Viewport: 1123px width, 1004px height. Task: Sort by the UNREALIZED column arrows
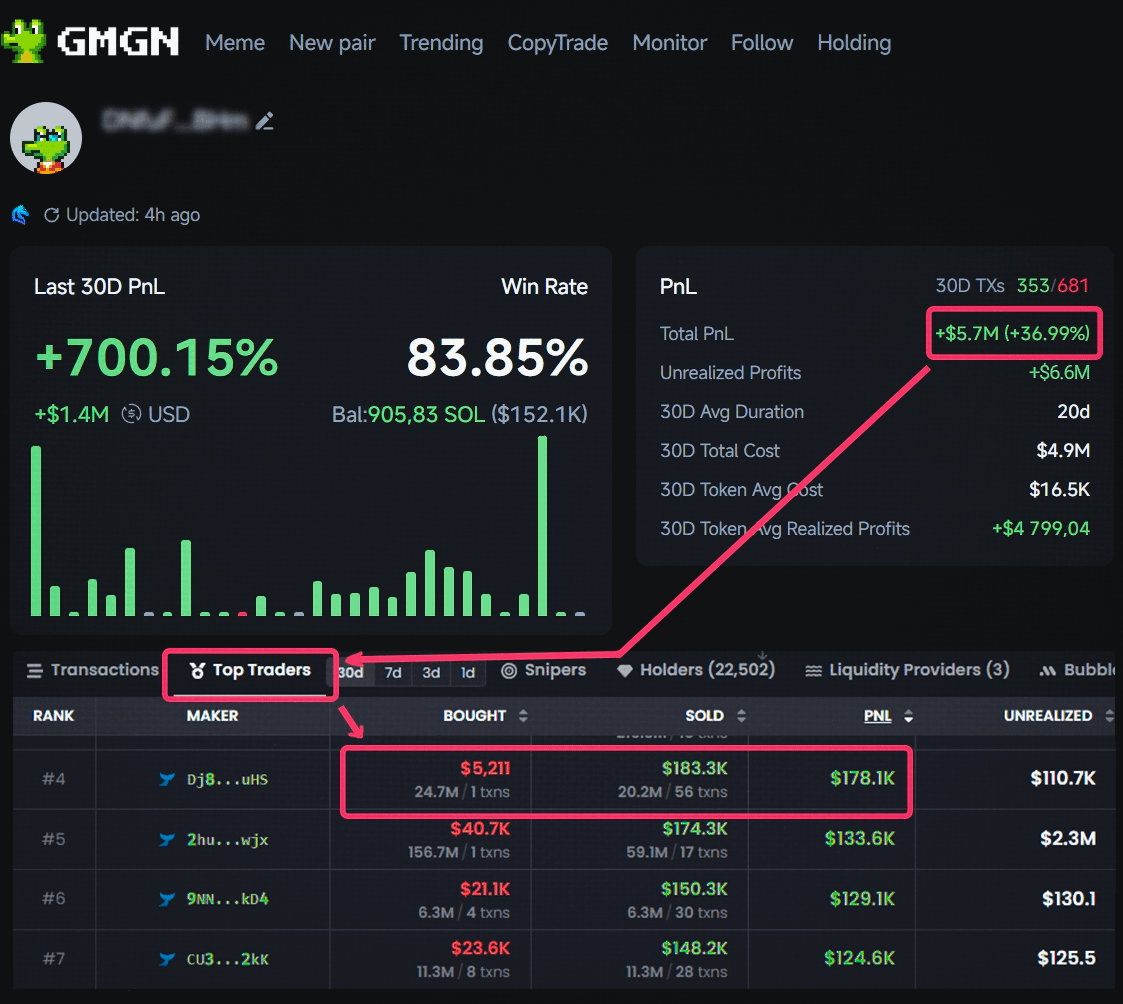point(1109,715)
